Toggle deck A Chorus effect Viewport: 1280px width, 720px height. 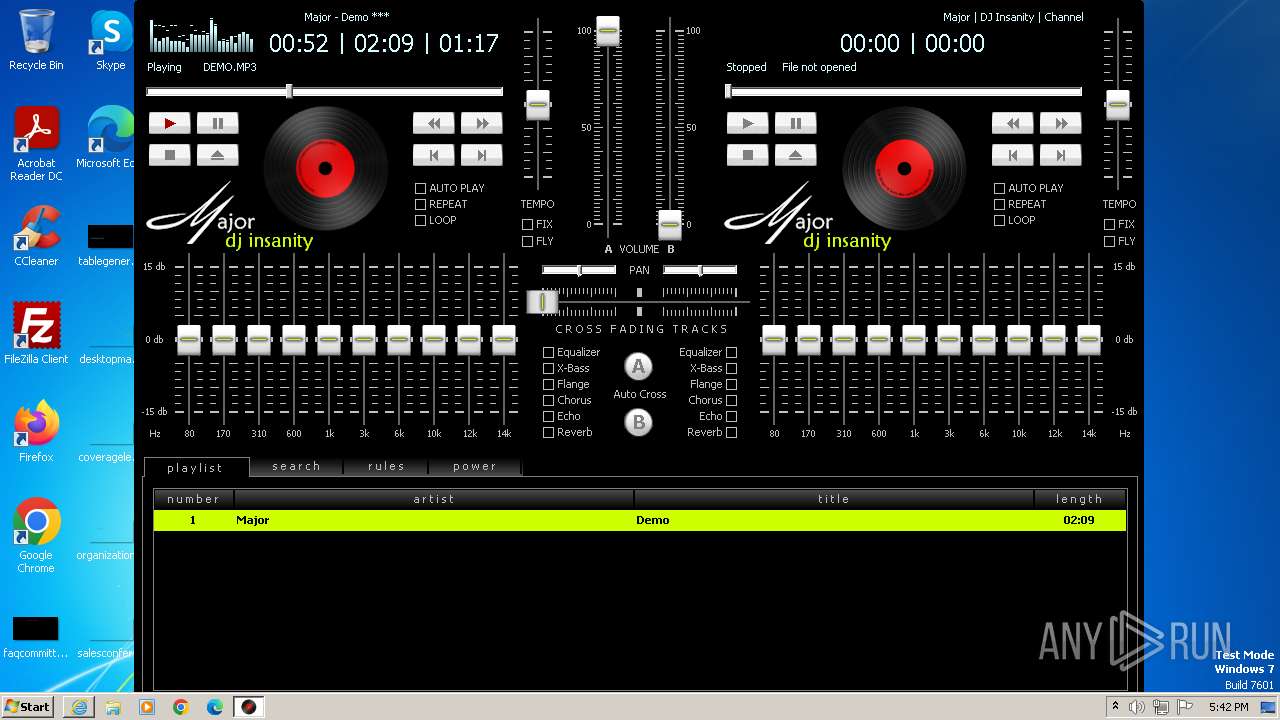pyautogui.click(x=548, y=400)
